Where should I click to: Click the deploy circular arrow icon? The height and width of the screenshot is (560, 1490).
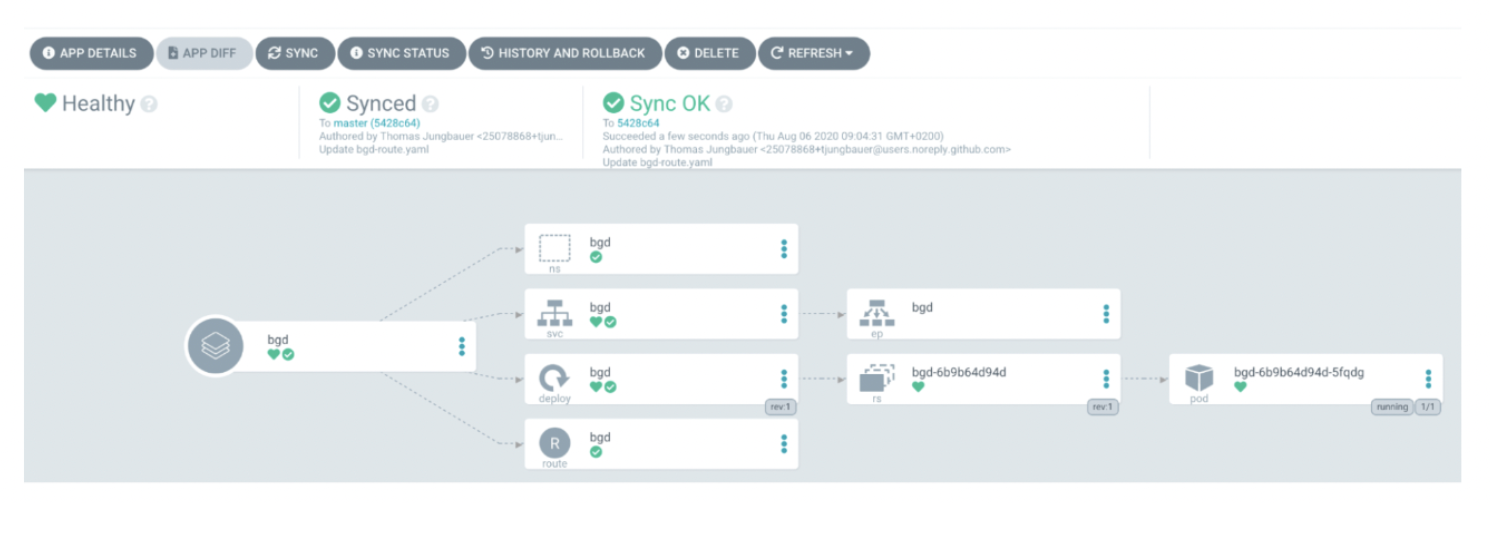[554, 378]
